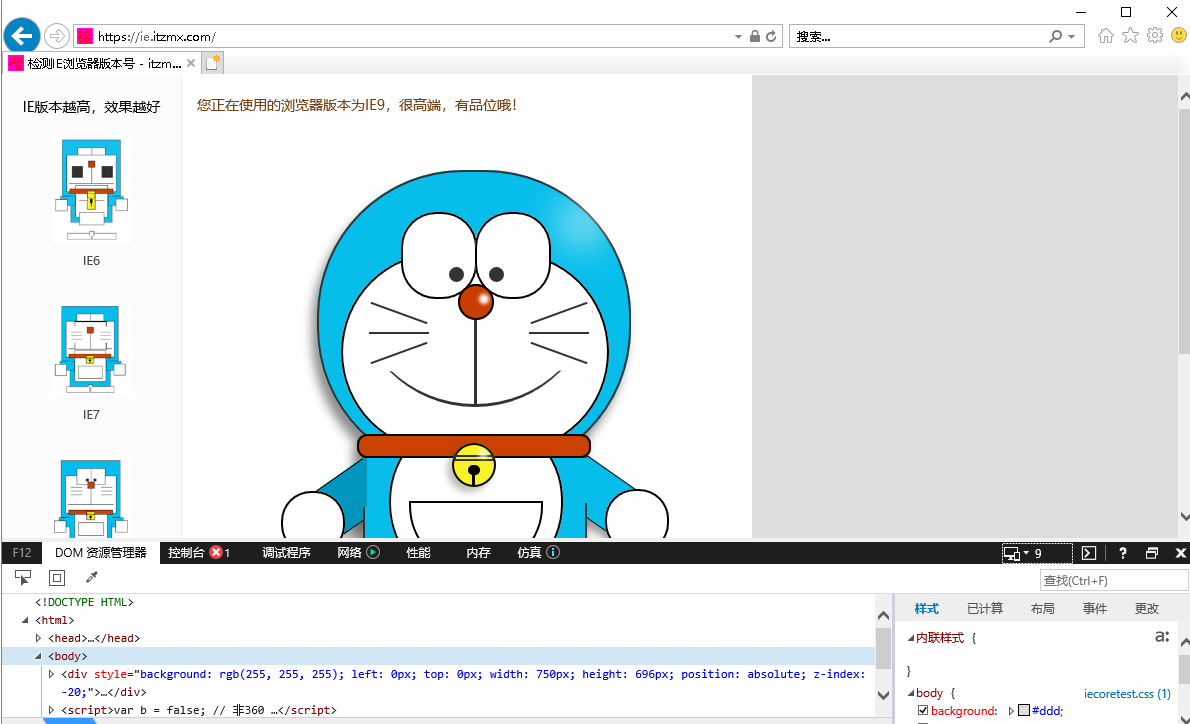
Task: Open the 网络 tab
Action: [x=349, y=552]
